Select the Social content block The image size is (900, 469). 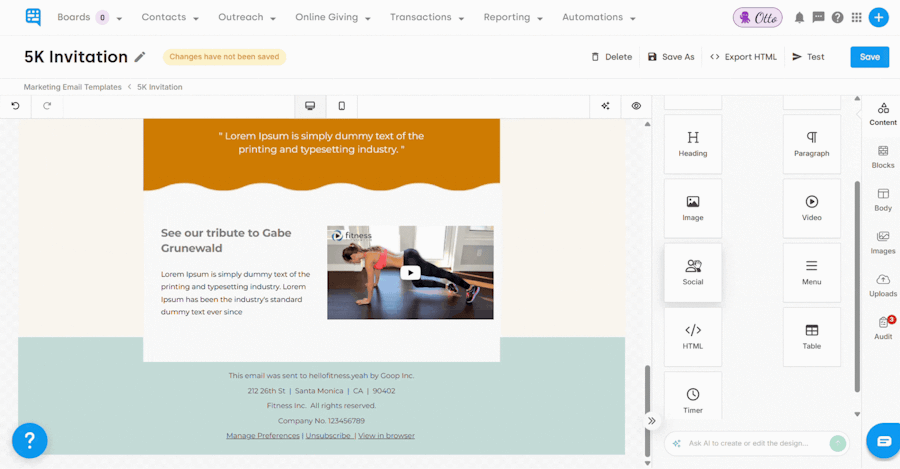693,273
